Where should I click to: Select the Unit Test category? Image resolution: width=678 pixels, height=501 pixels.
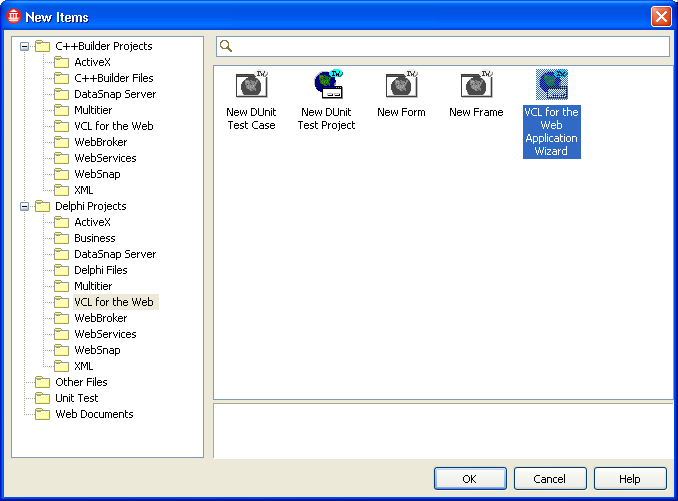[x=77, y=398]
